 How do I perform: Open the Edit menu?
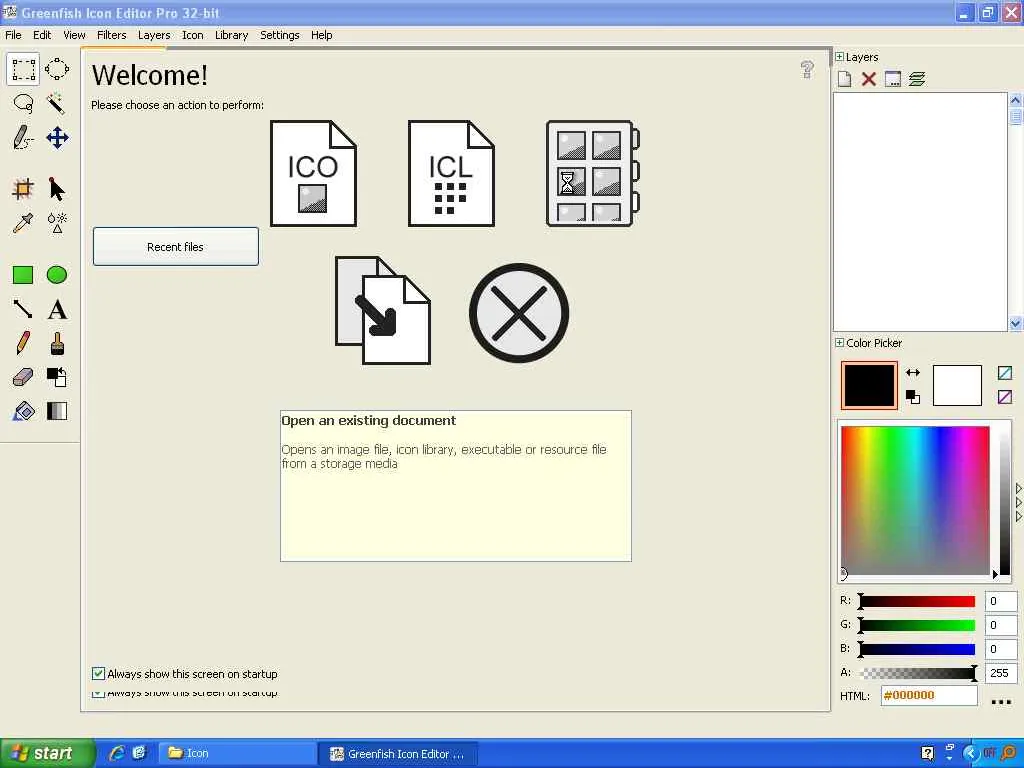tap(42, 35)
